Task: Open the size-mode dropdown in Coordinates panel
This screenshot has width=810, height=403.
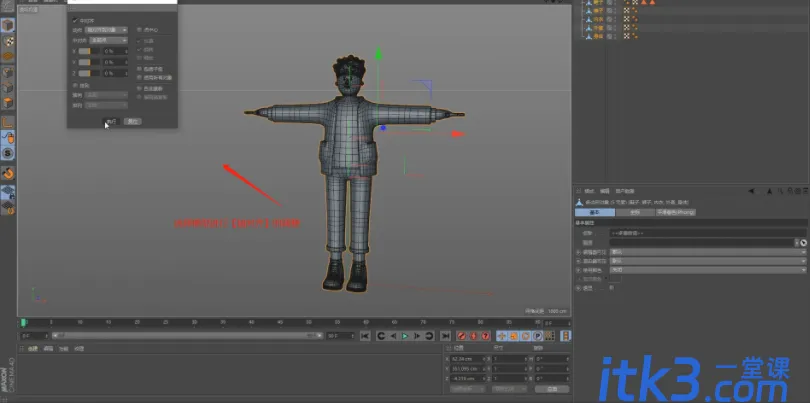Action: tap(509, 389)
